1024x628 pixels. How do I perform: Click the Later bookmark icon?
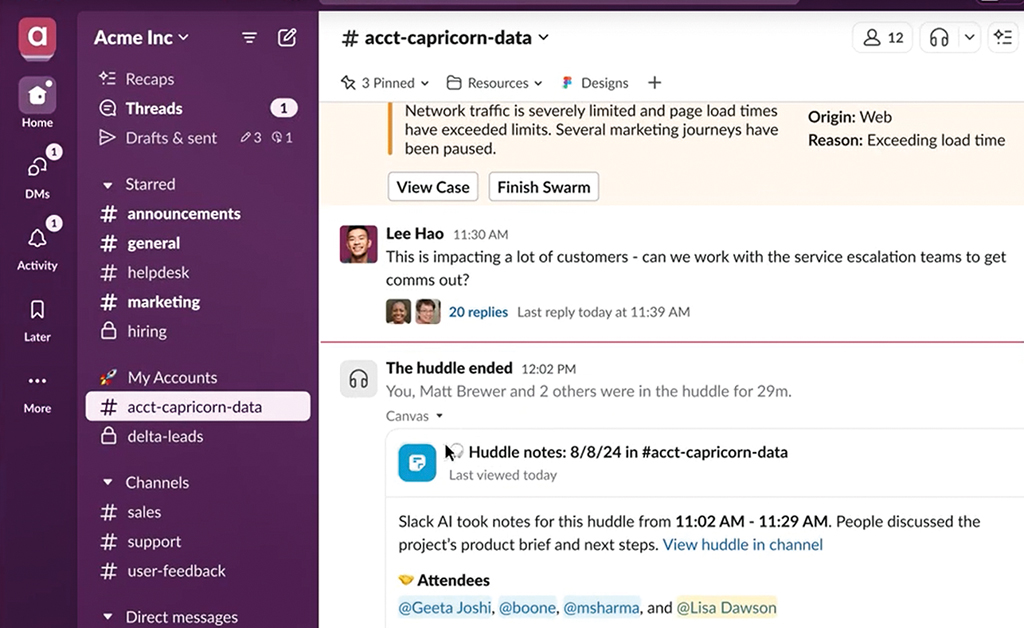click(37, 310)
